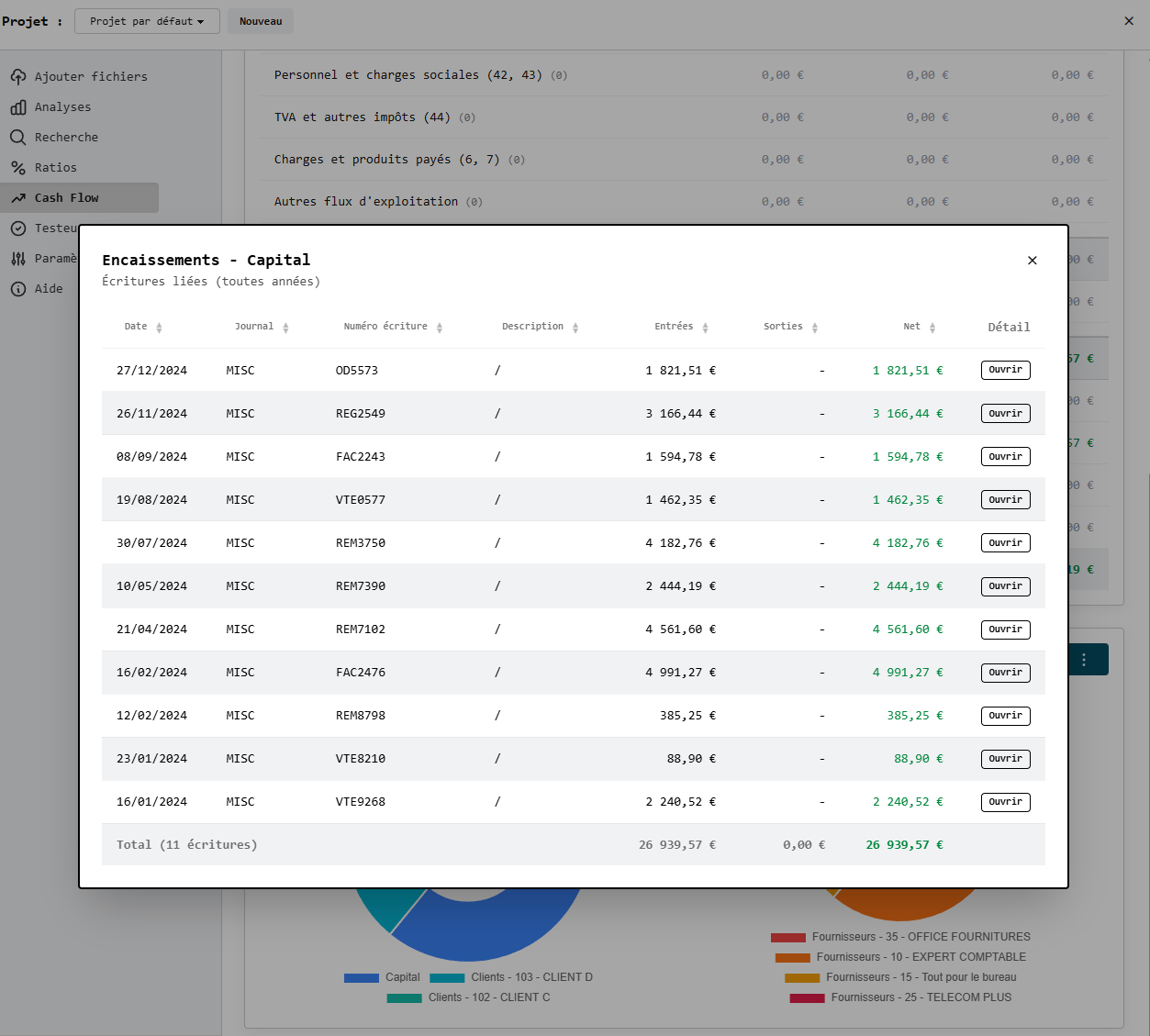Click the Ratios percent icon

coord(18,168)
